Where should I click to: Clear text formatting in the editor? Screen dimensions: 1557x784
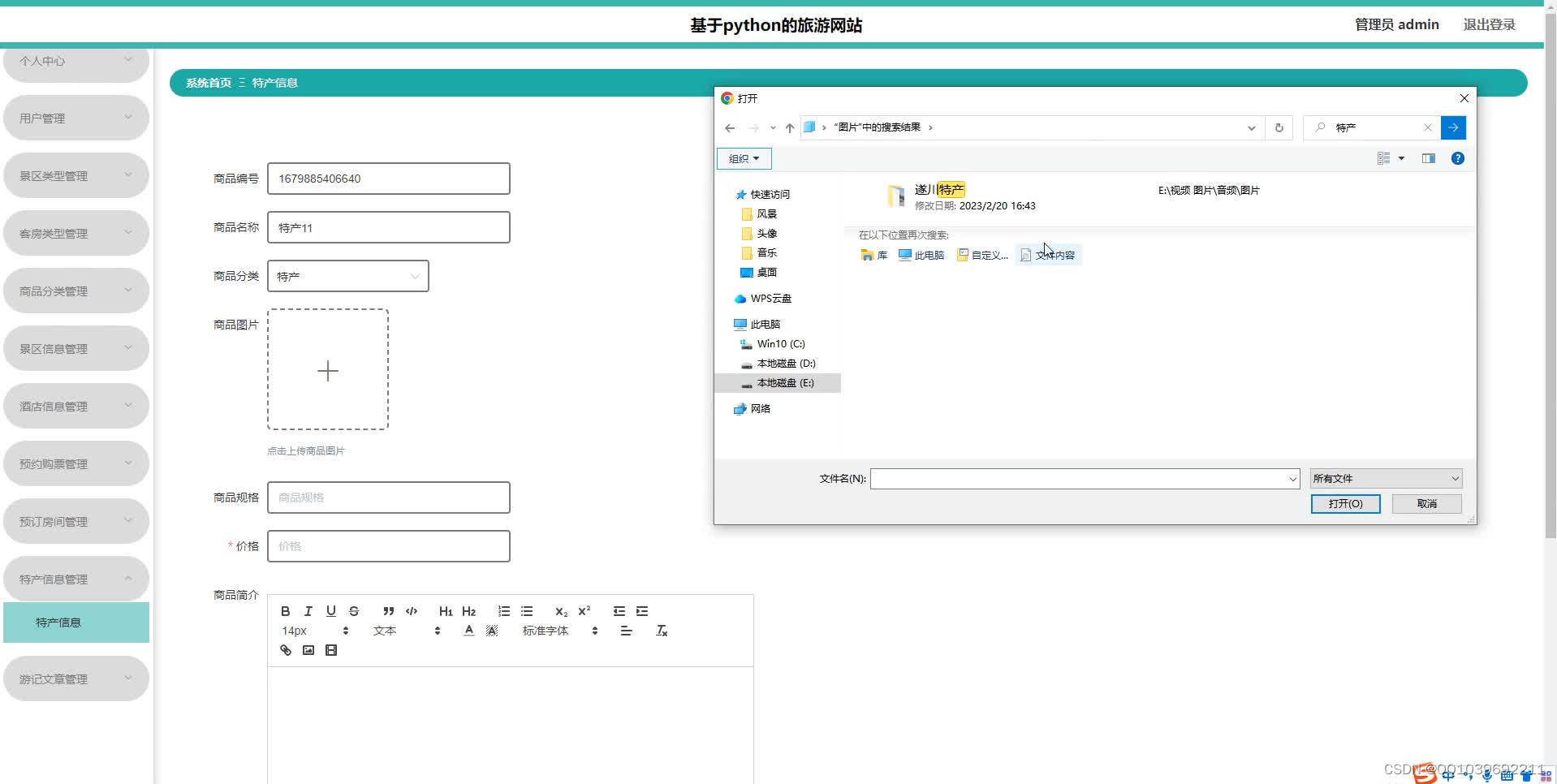(662, 631)
